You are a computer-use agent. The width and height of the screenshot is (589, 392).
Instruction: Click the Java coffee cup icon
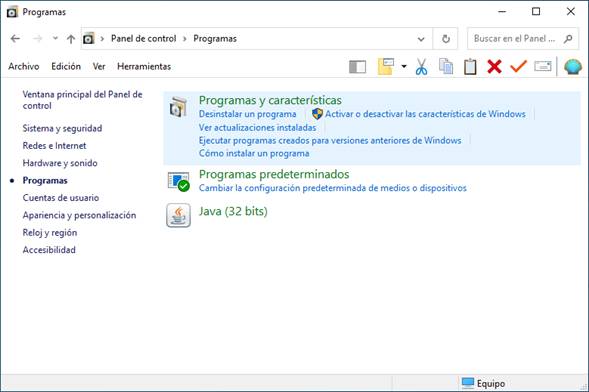178,215
